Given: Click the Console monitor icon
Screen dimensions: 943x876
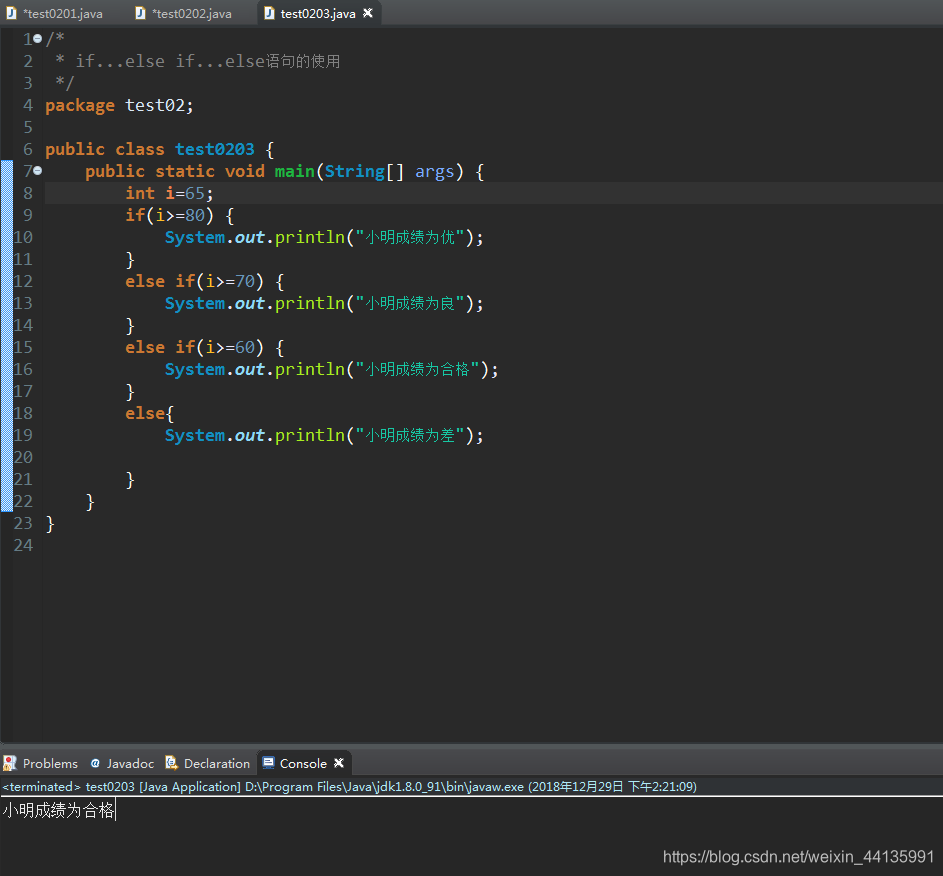Looking at the screenshot, I should [x=268, y=763].
